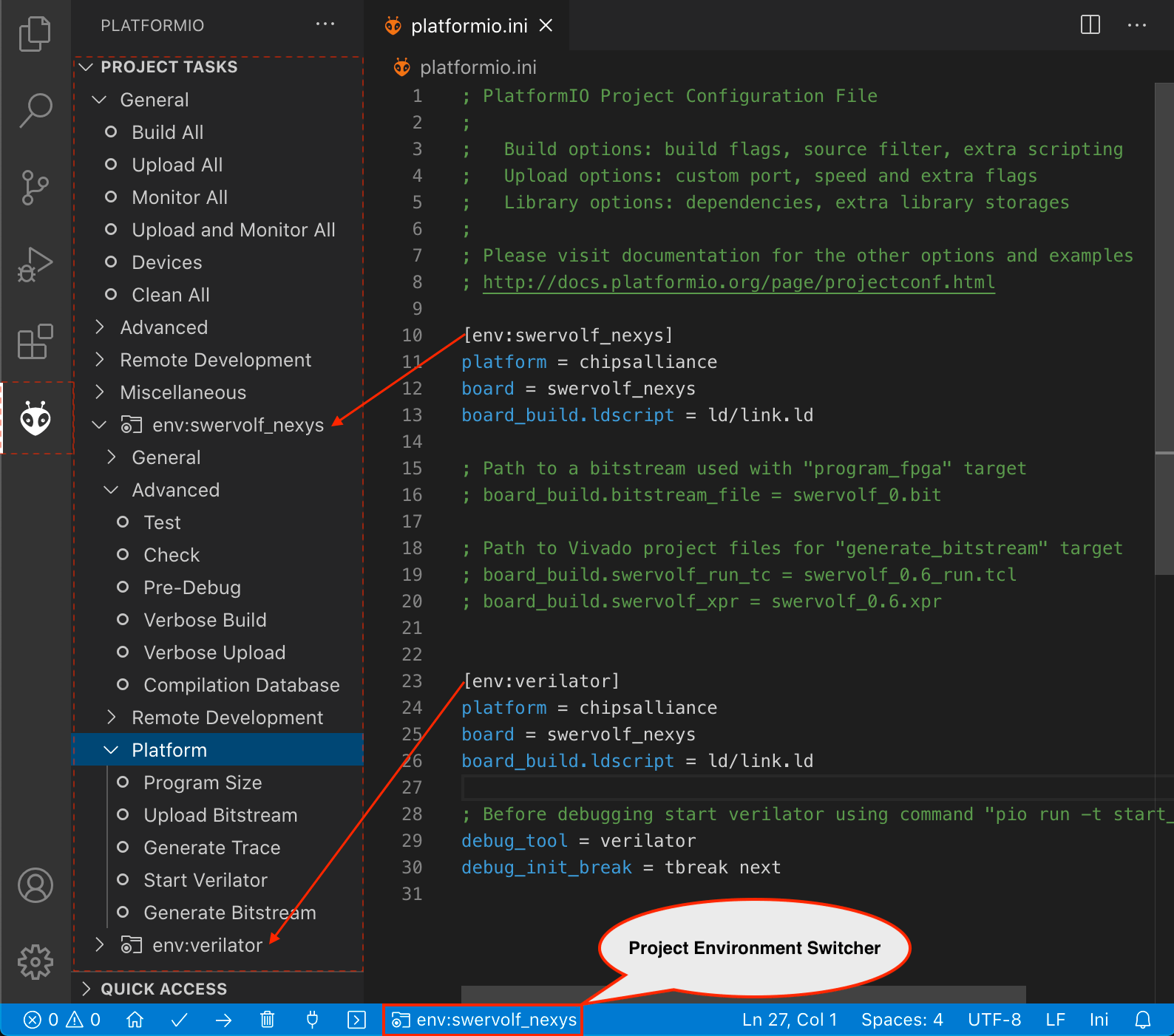Collapse the Platform task group
The height and width of the screenshot is (1036, 1174).
[x=218, y=750]
